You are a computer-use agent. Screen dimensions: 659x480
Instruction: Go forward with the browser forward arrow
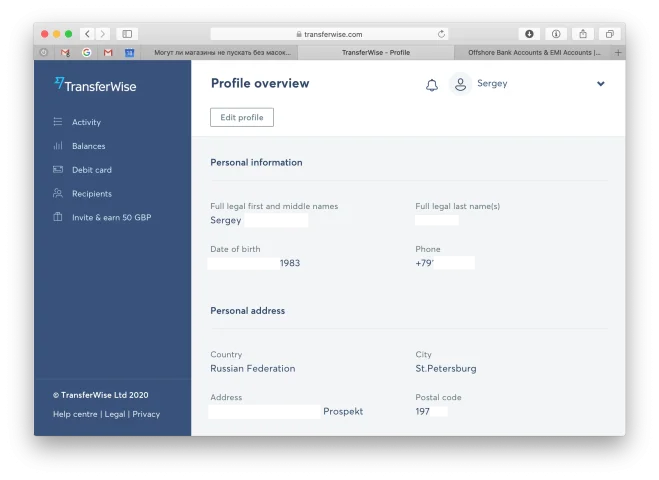tap(103, 34)
